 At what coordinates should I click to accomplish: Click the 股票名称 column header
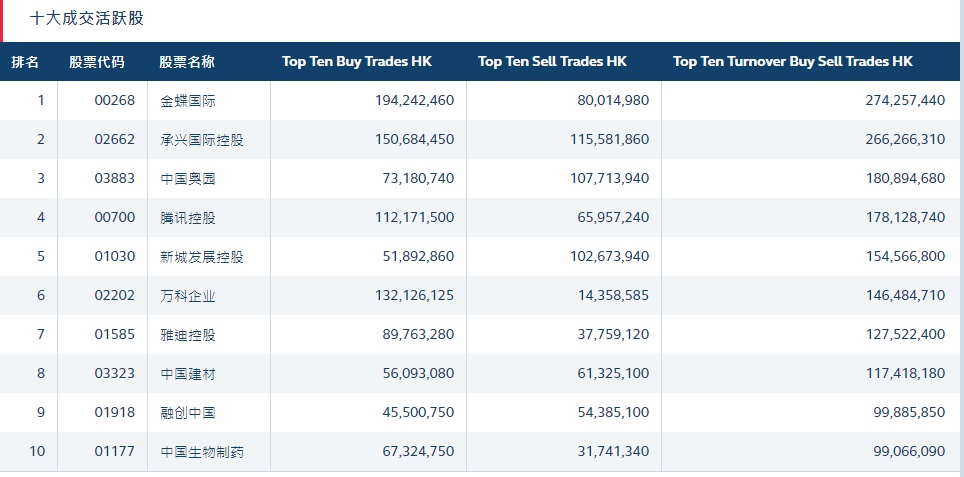pyautogui.click(x=187, y=61)
